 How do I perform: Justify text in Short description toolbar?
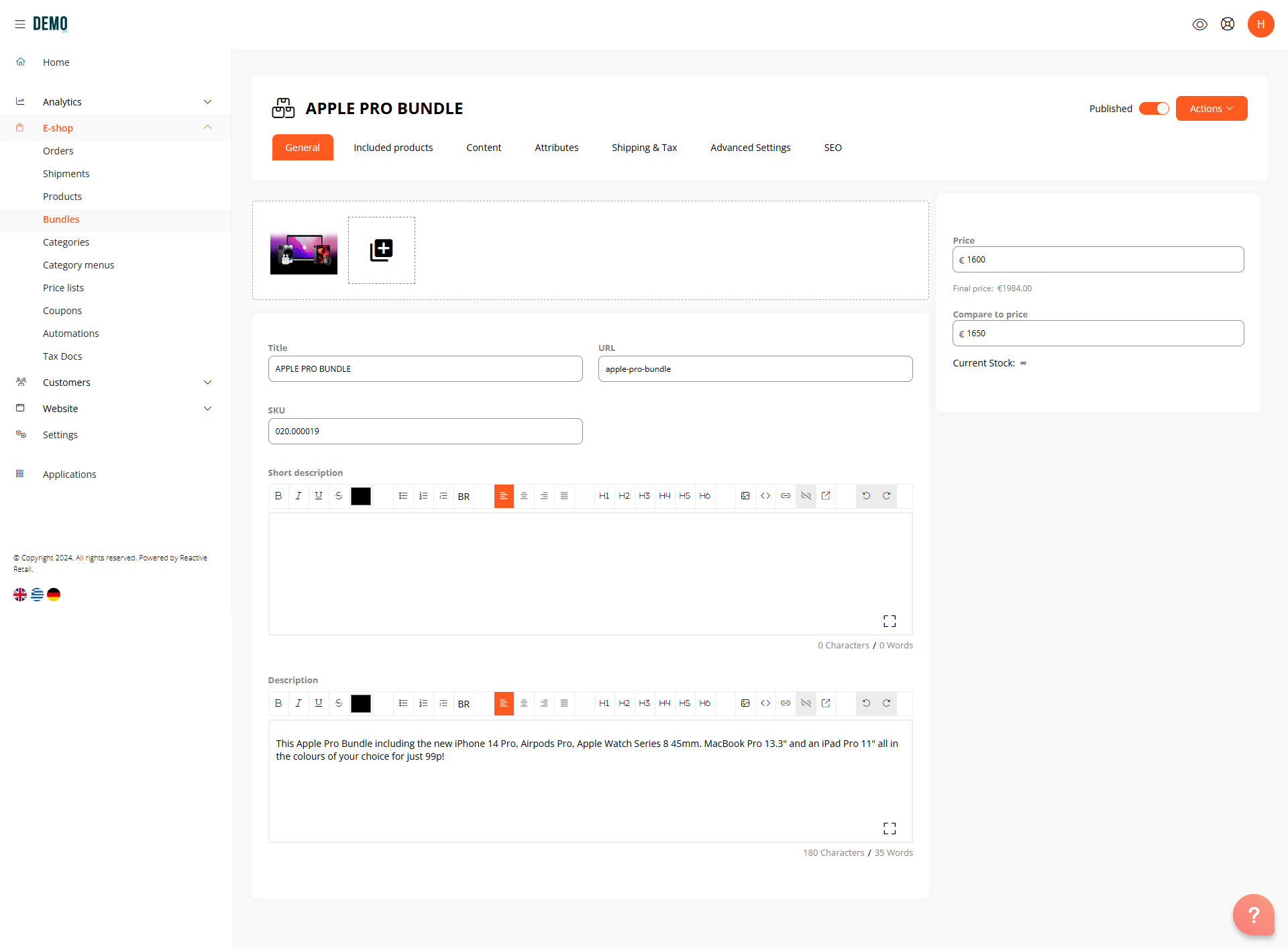click(x=564, y=496)
